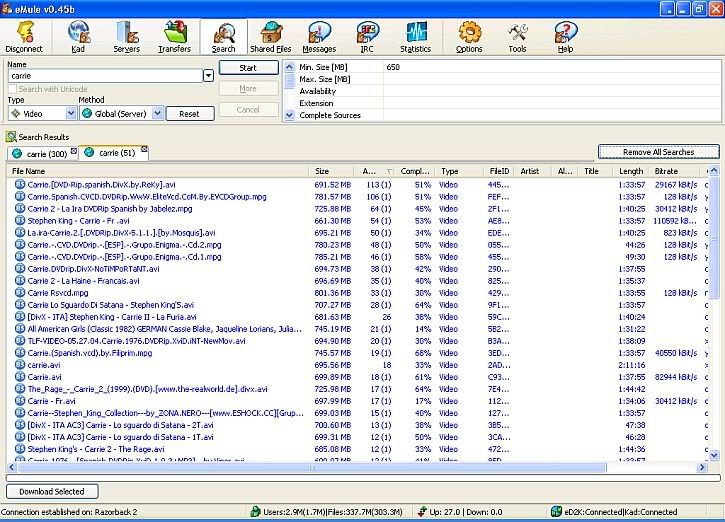This screenshot has width=725, height=522.
Task: Close the carrie (51) search tab
Action: click(x=144, y=149)
